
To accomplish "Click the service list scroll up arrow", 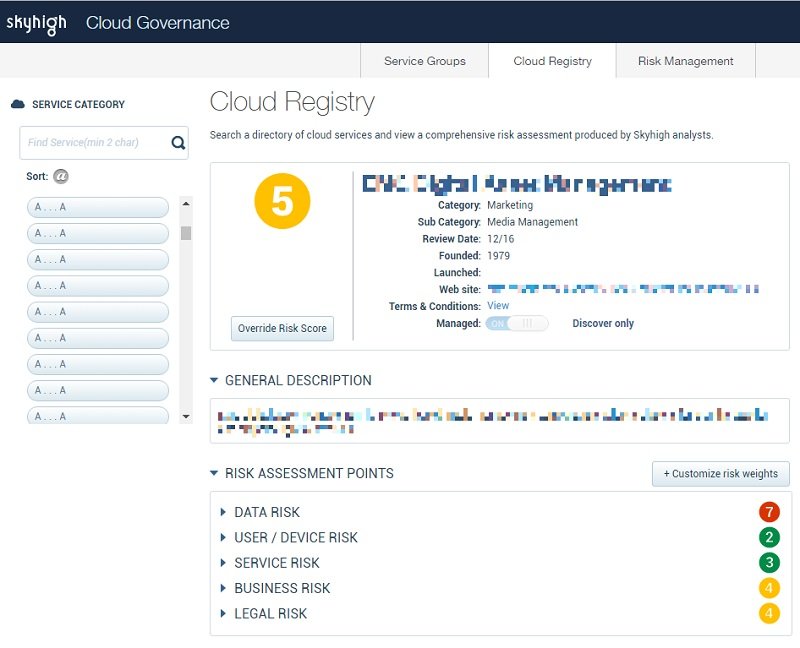I will [186, 204].
